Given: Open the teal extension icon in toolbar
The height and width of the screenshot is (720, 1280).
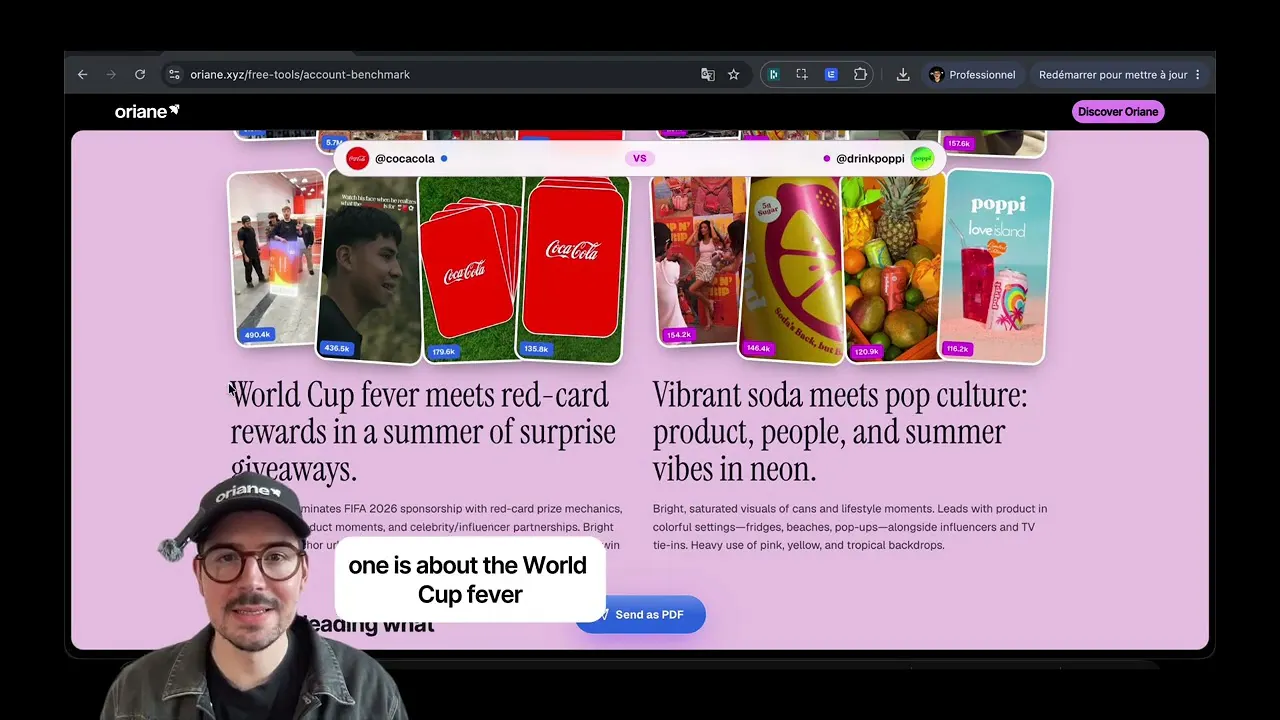Looking at the screenshot, I should click(x=773, y=75).
